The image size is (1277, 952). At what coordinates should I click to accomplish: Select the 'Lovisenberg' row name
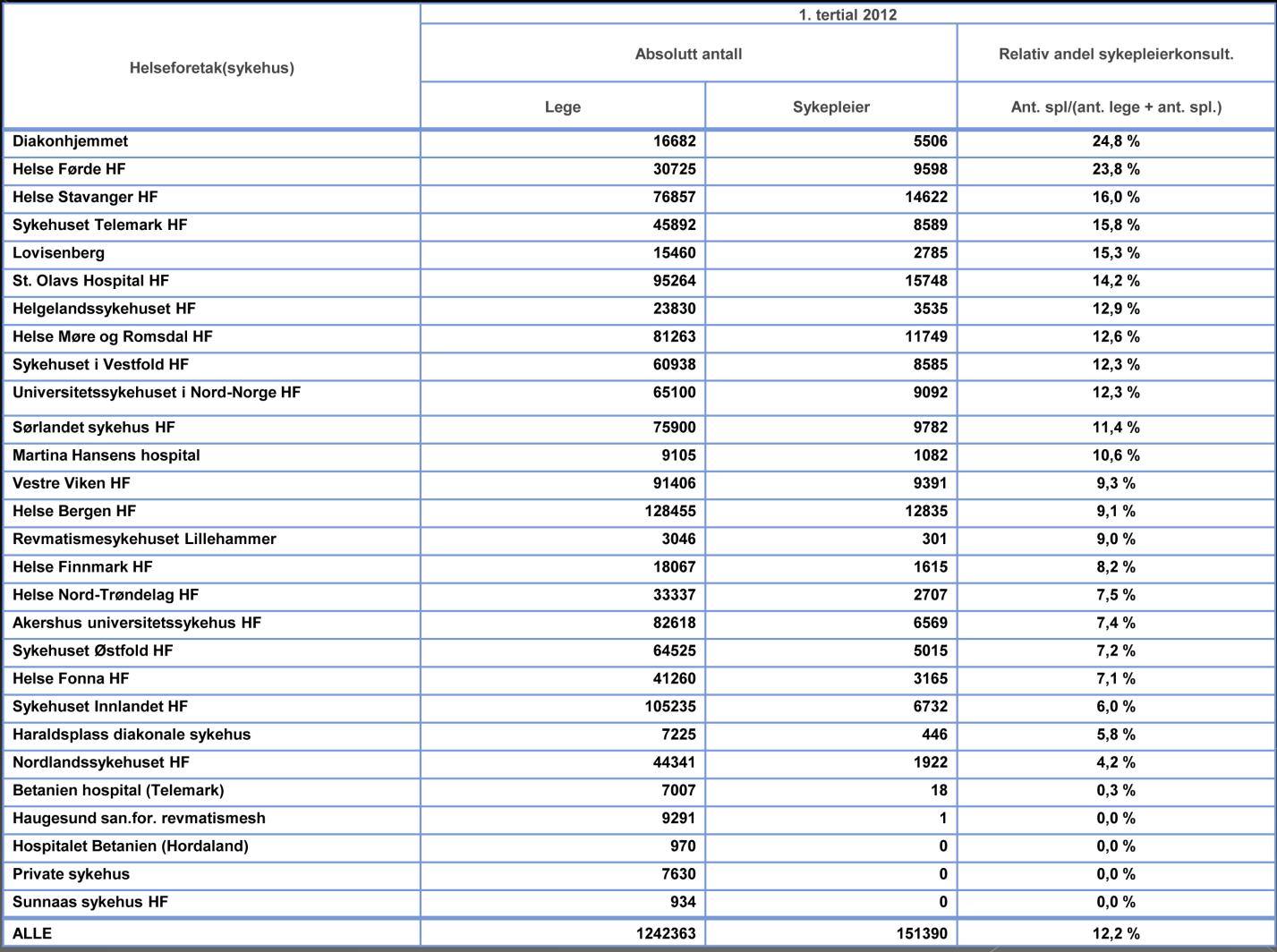(x=58, y=252)
